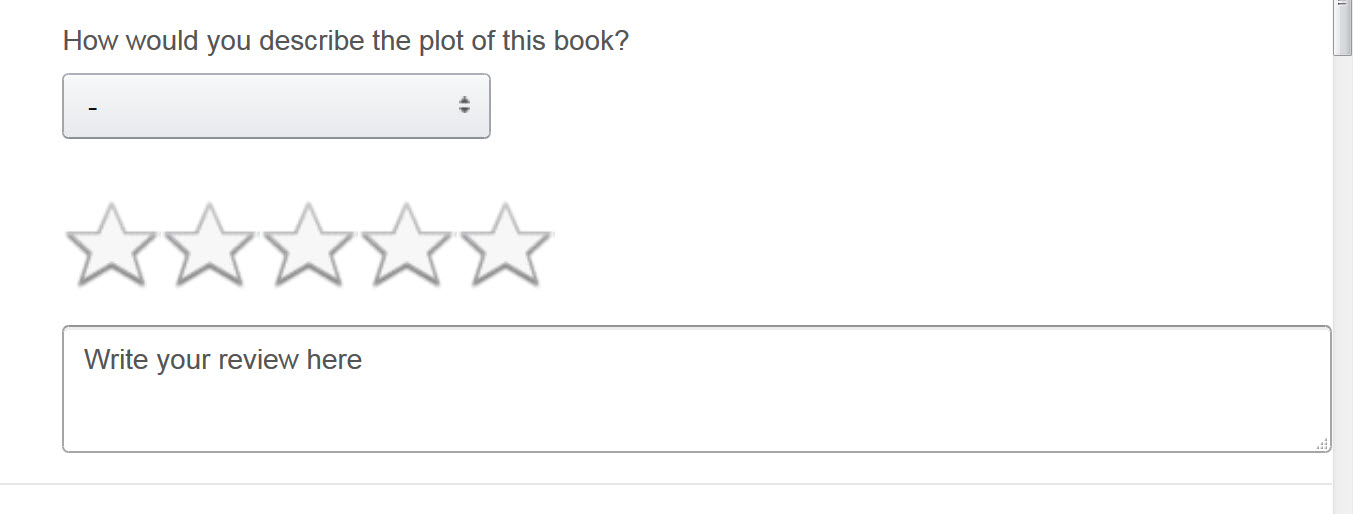
Task: Click the star next to the last star
Action: [x=407, y=245]
